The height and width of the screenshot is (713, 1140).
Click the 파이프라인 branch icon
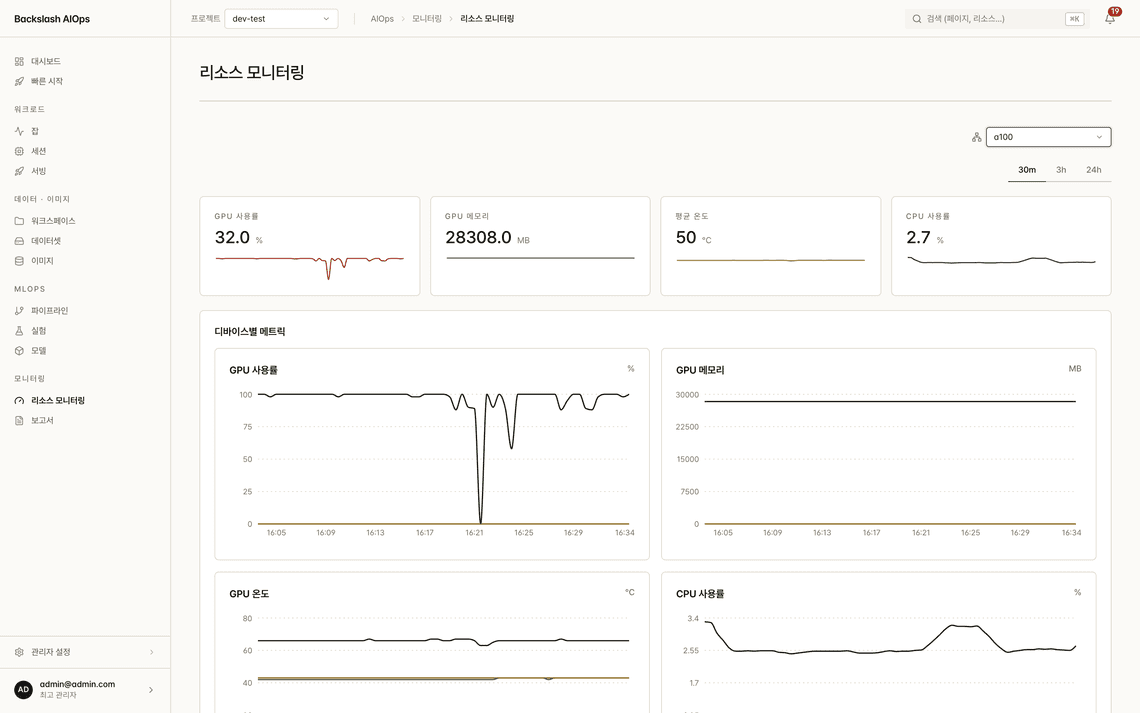point(20,311)
